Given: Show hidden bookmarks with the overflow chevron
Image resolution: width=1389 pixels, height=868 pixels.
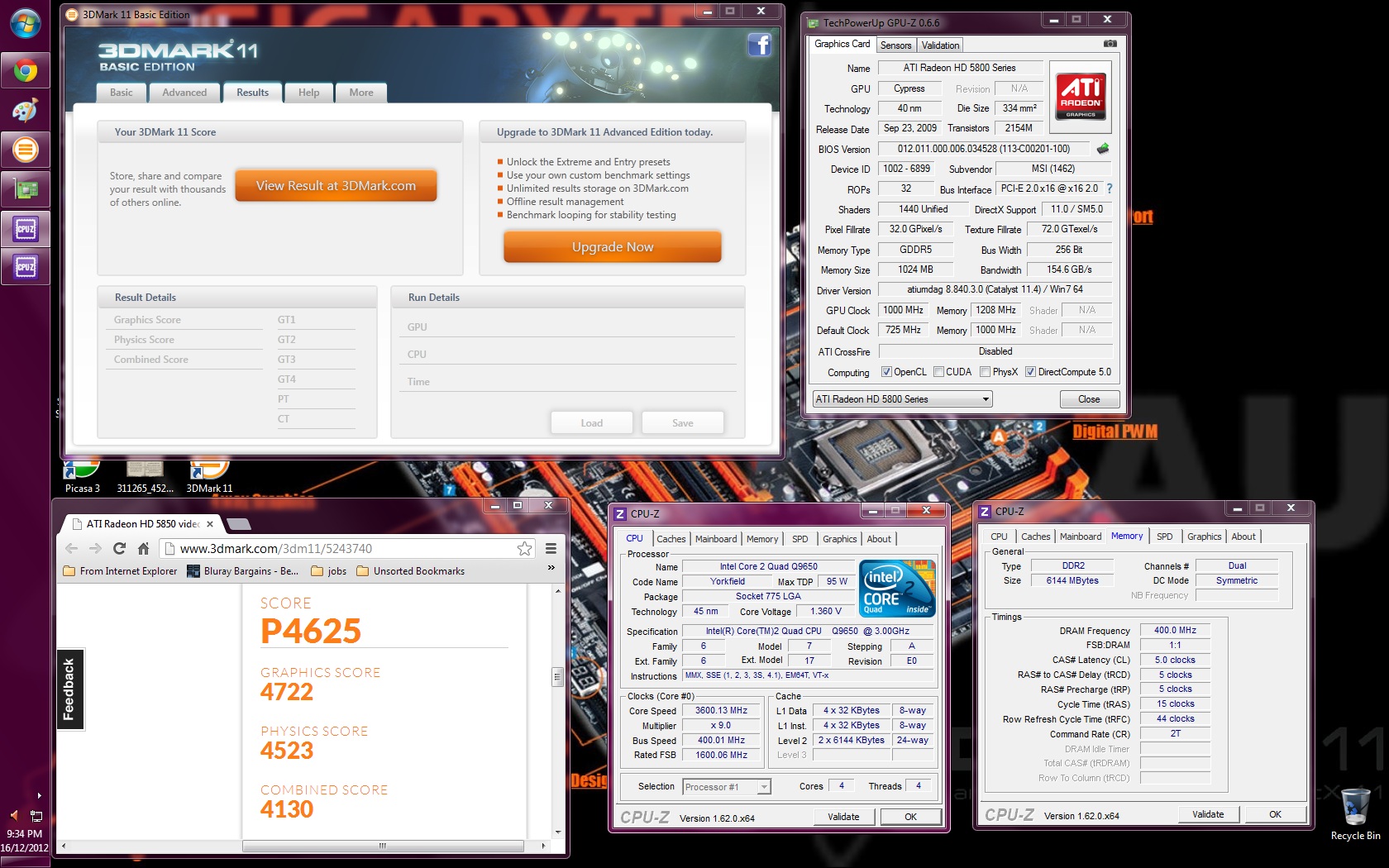Looking at the screenshot, I should 551,568.
